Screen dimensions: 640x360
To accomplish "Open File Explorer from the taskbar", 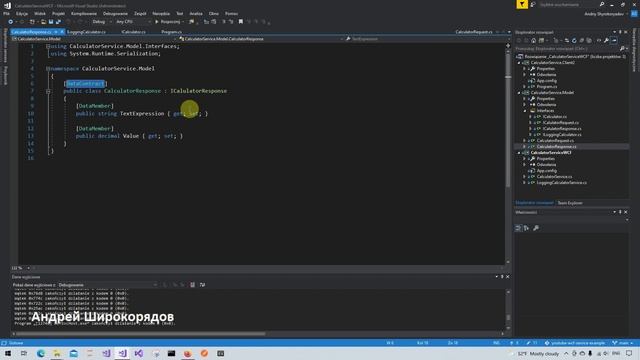I will (57, 353).
